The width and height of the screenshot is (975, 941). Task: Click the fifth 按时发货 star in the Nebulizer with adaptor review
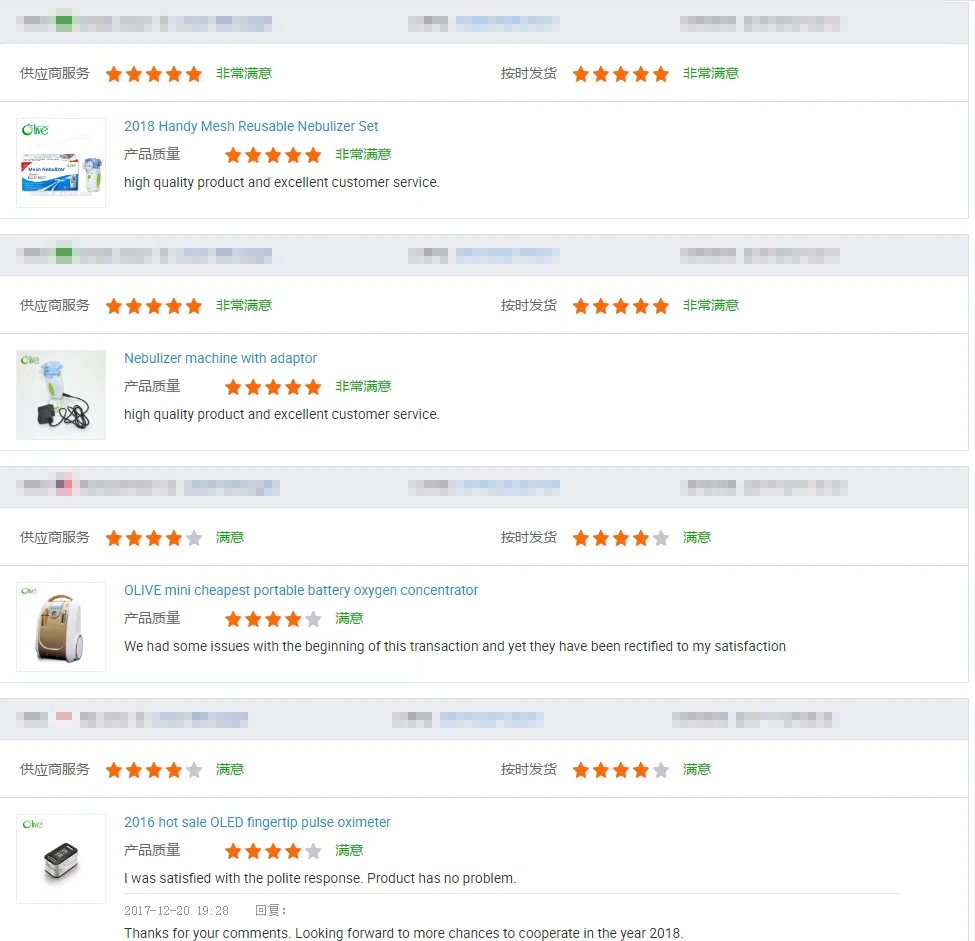point(661,306)
